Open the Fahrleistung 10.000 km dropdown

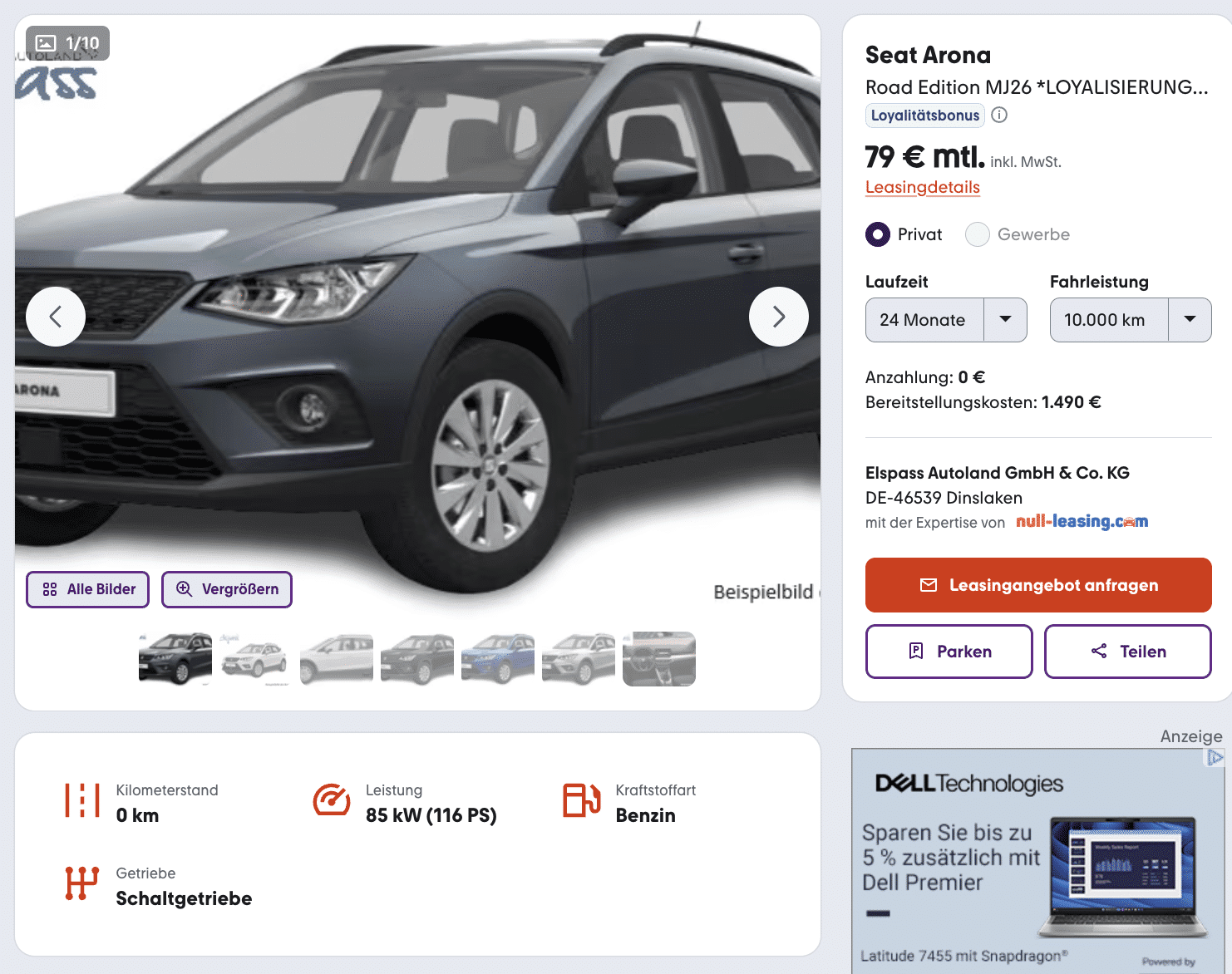(x=1131, y=320)
